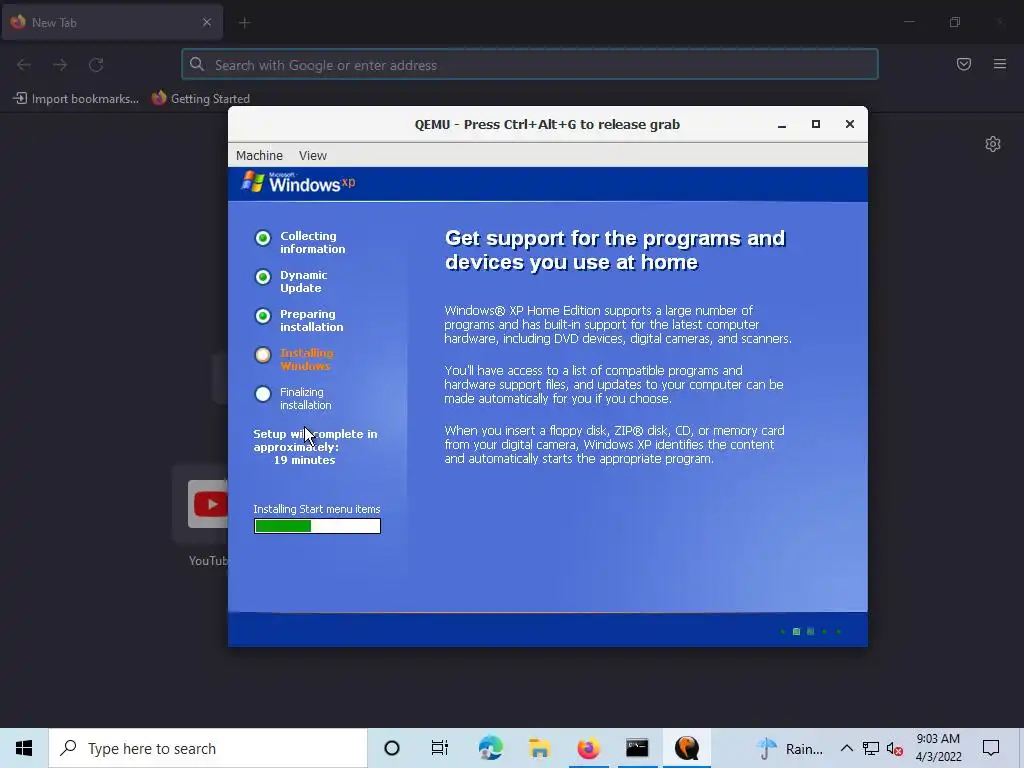This screenshot has width=1024, height=768.
Task: Close the QEMU window
Action: tap(850, 124)
